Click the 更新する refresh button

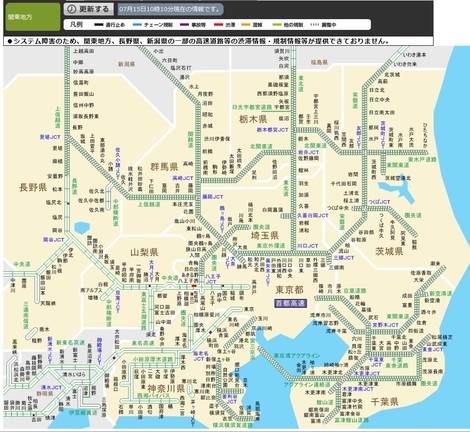coord(88,9)
